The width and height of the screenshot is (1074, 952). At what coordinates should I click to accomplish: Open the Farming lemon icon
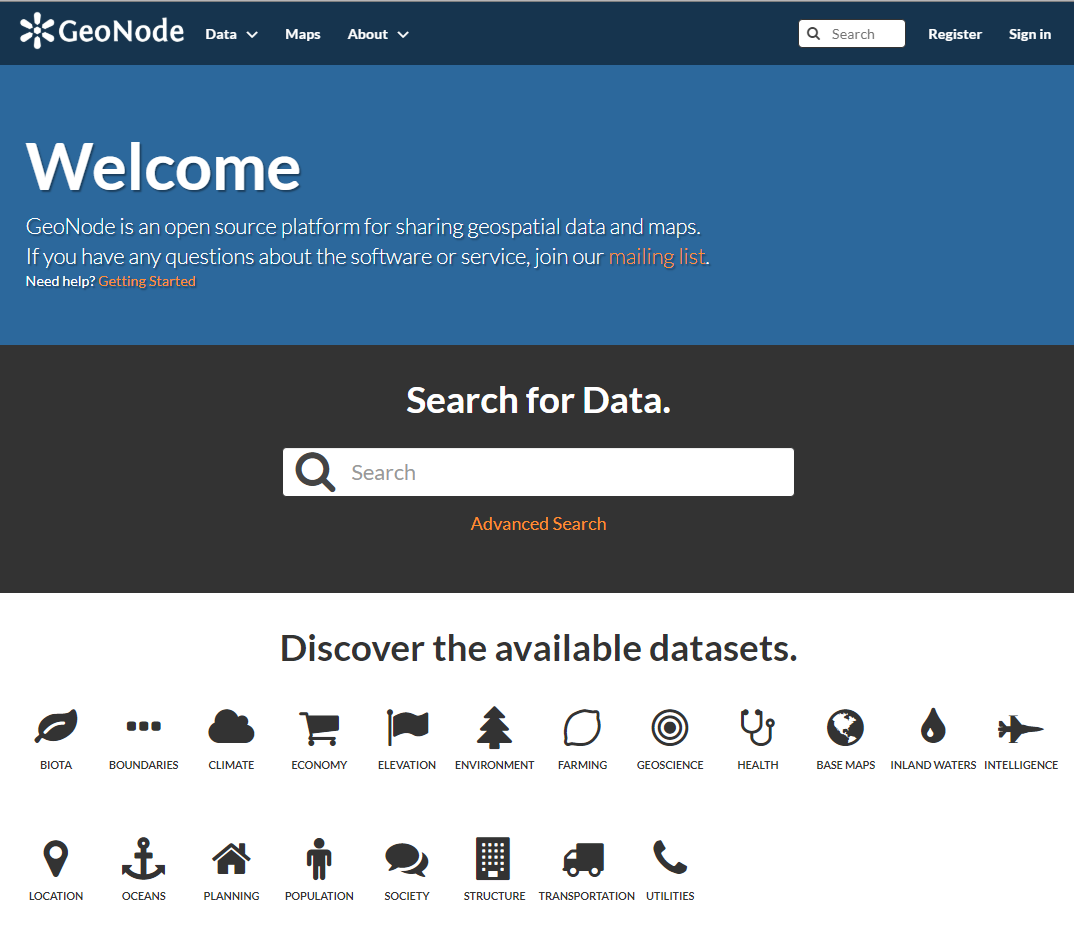coord(582,727)
